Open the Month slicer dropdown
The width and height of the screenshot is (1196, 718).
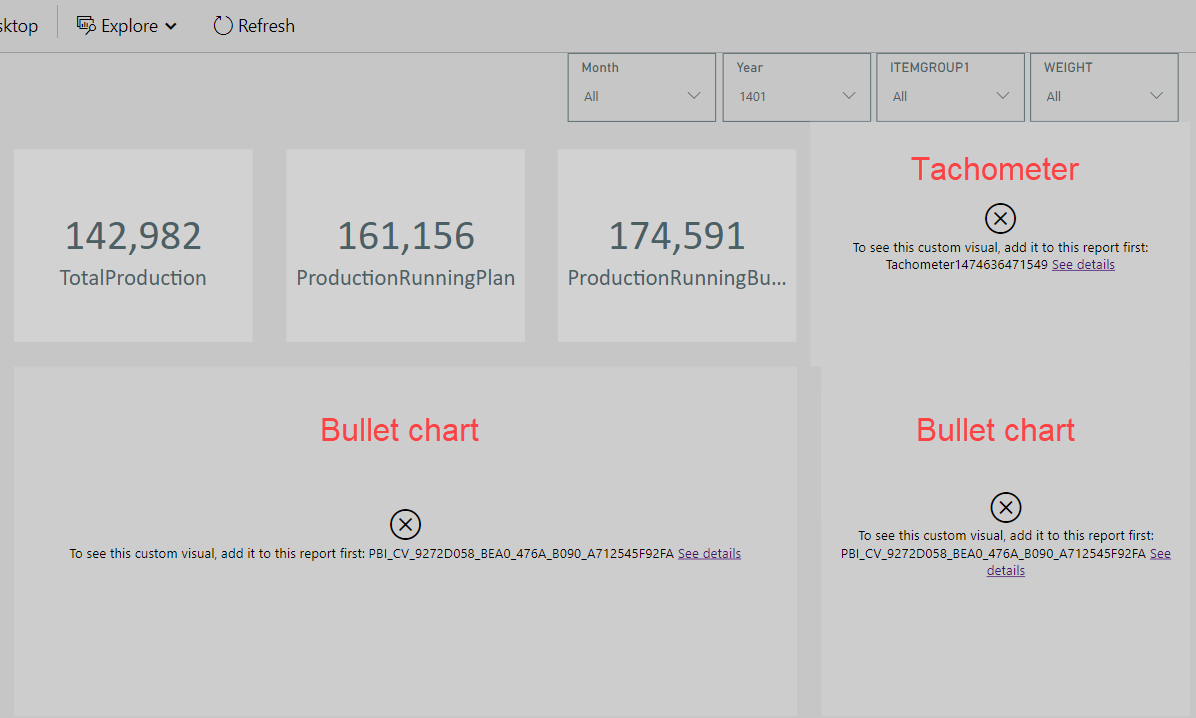pyautogui.click(x=641, y=87)
